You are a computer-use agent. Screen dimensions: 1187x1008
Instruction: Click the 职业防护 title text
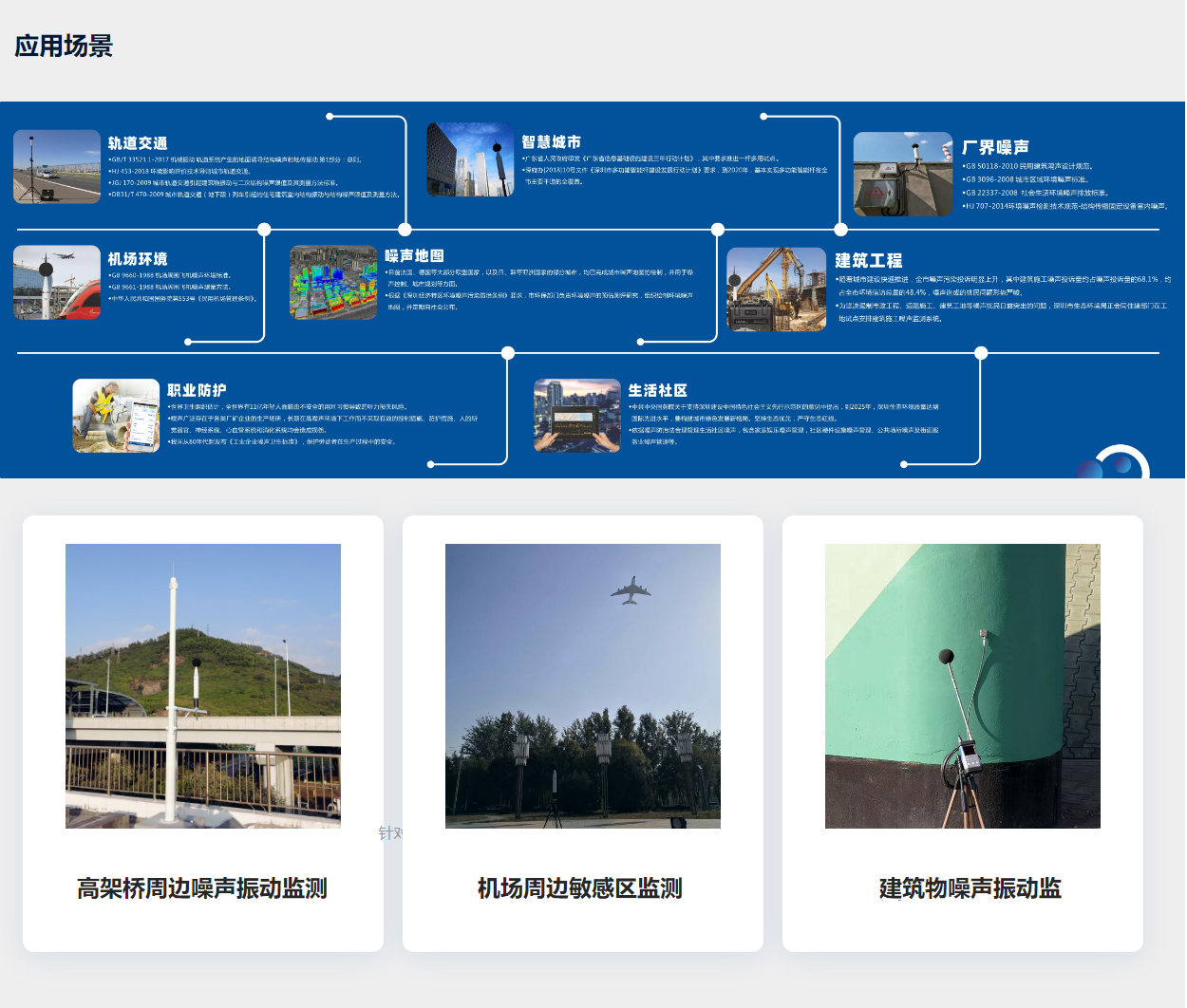click(x=197, y=390)
